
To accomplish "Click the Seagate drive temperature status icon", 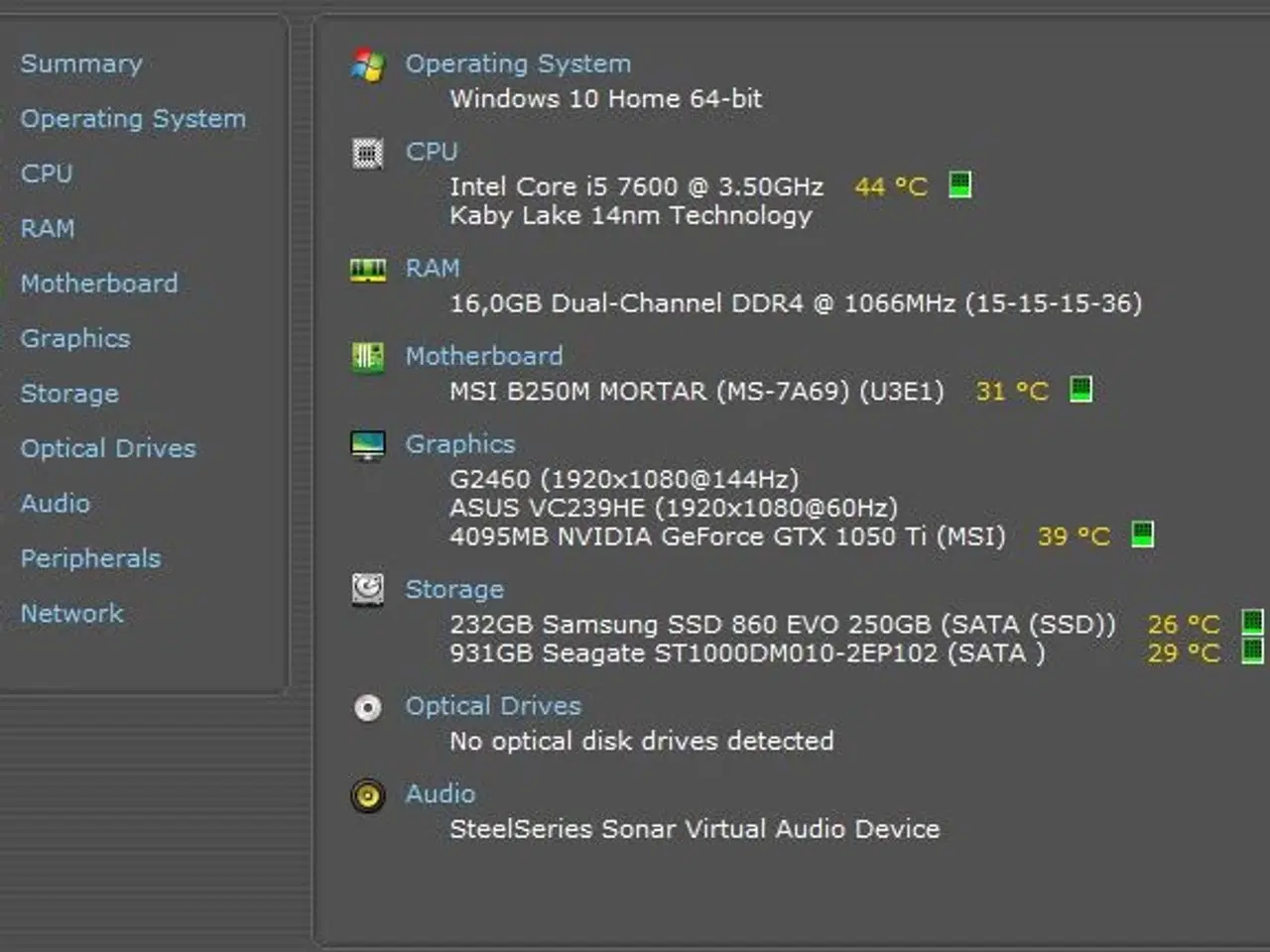I will click(x=1253, y=652).
